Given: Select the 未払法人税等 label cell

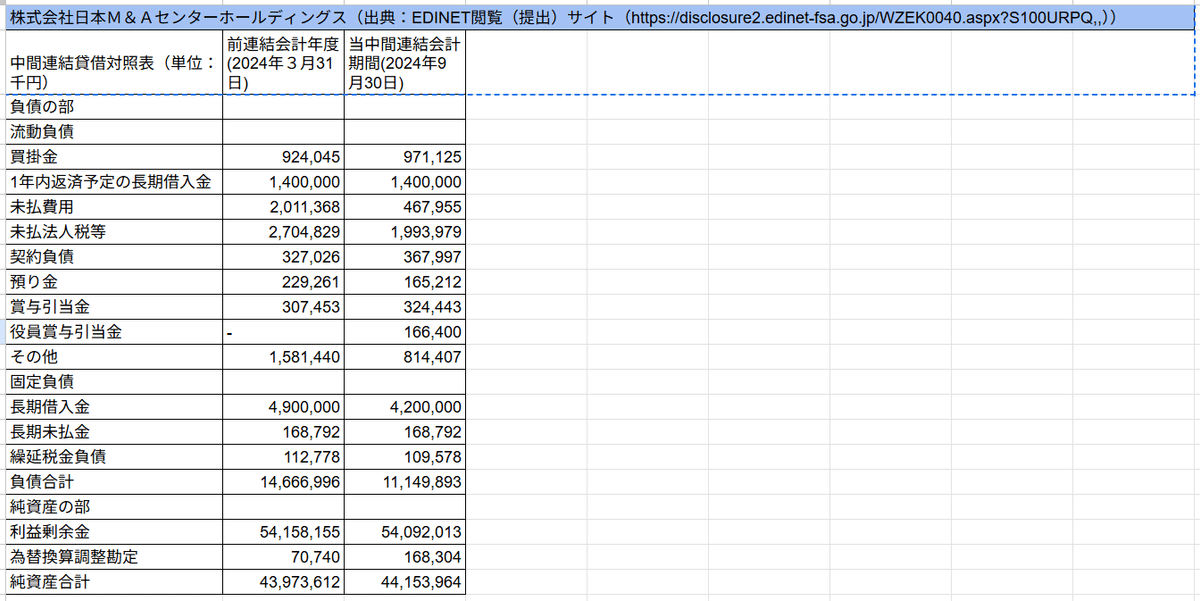Looking at the screenshot, I should click(x=113, y=232).
